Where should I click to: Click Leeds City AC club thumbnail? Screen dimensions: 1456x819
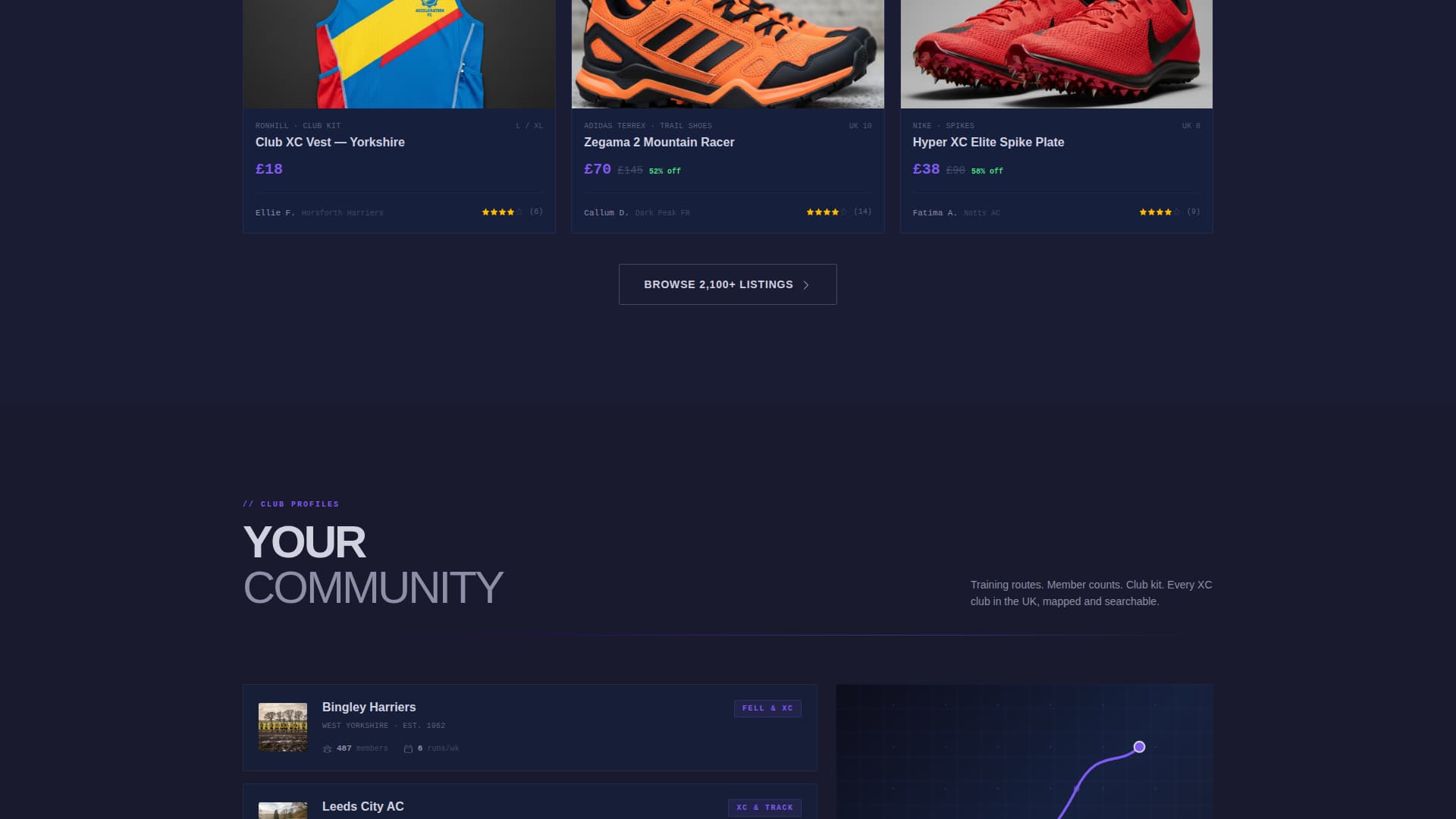pos(283,811)
